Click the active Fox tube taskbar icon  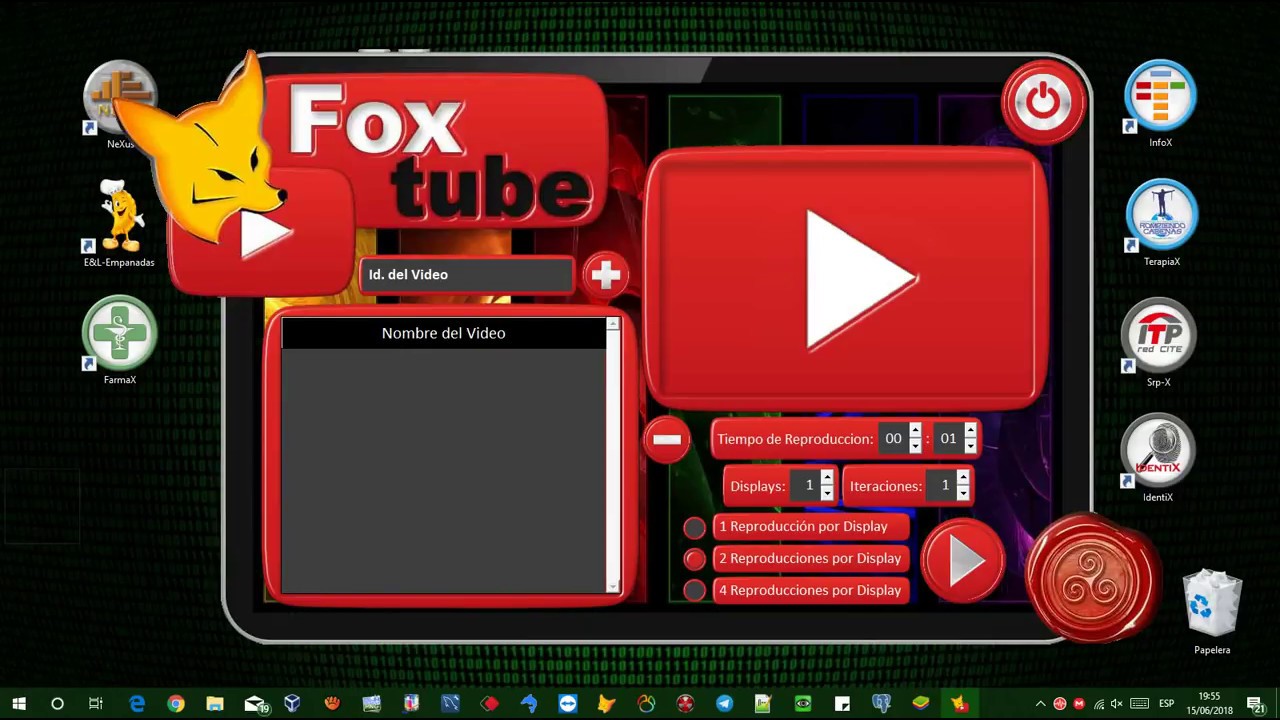pos(960,704)
